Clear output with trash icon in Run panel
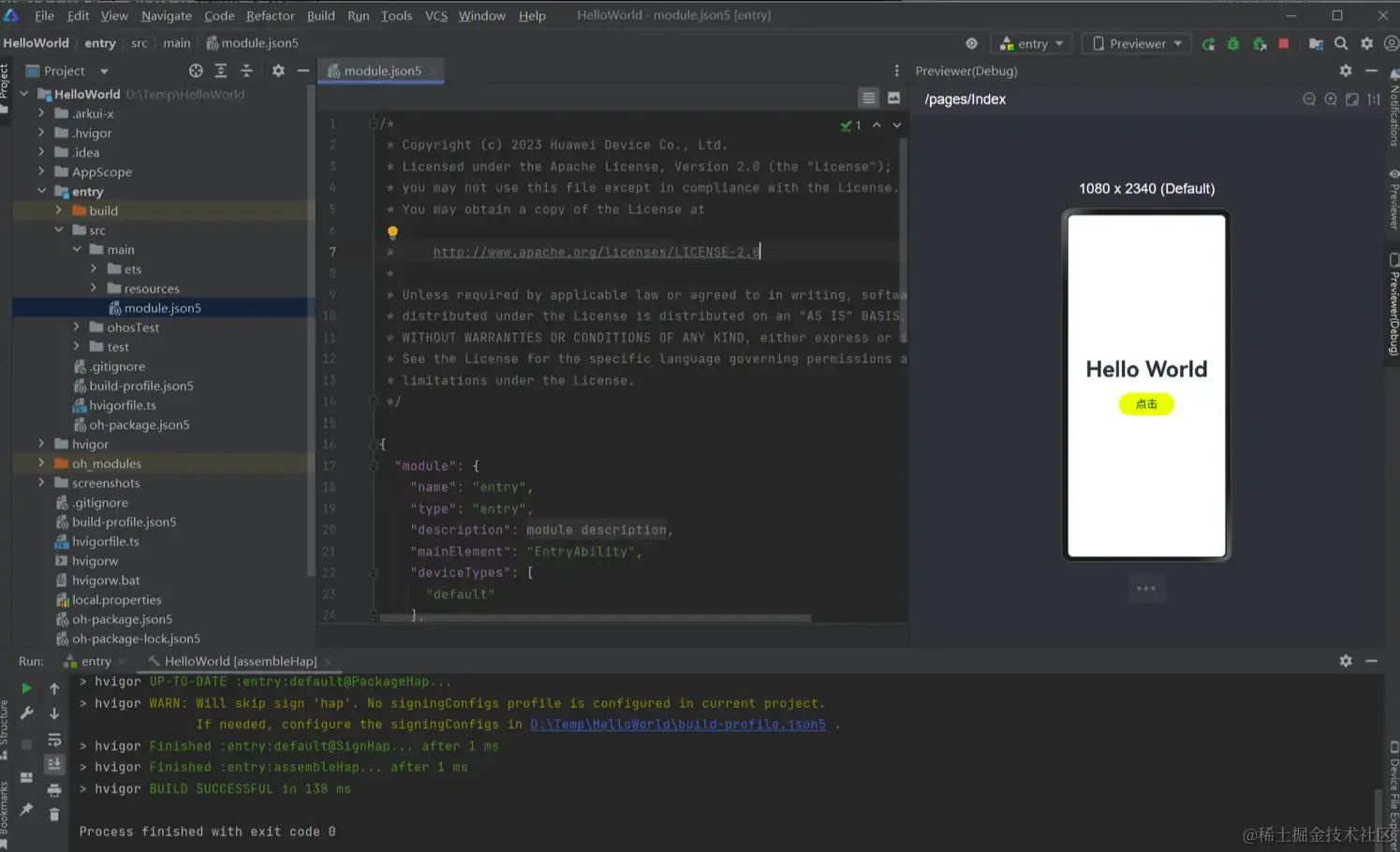Viewport: 1400px width, 852px height. coord(54,815)
